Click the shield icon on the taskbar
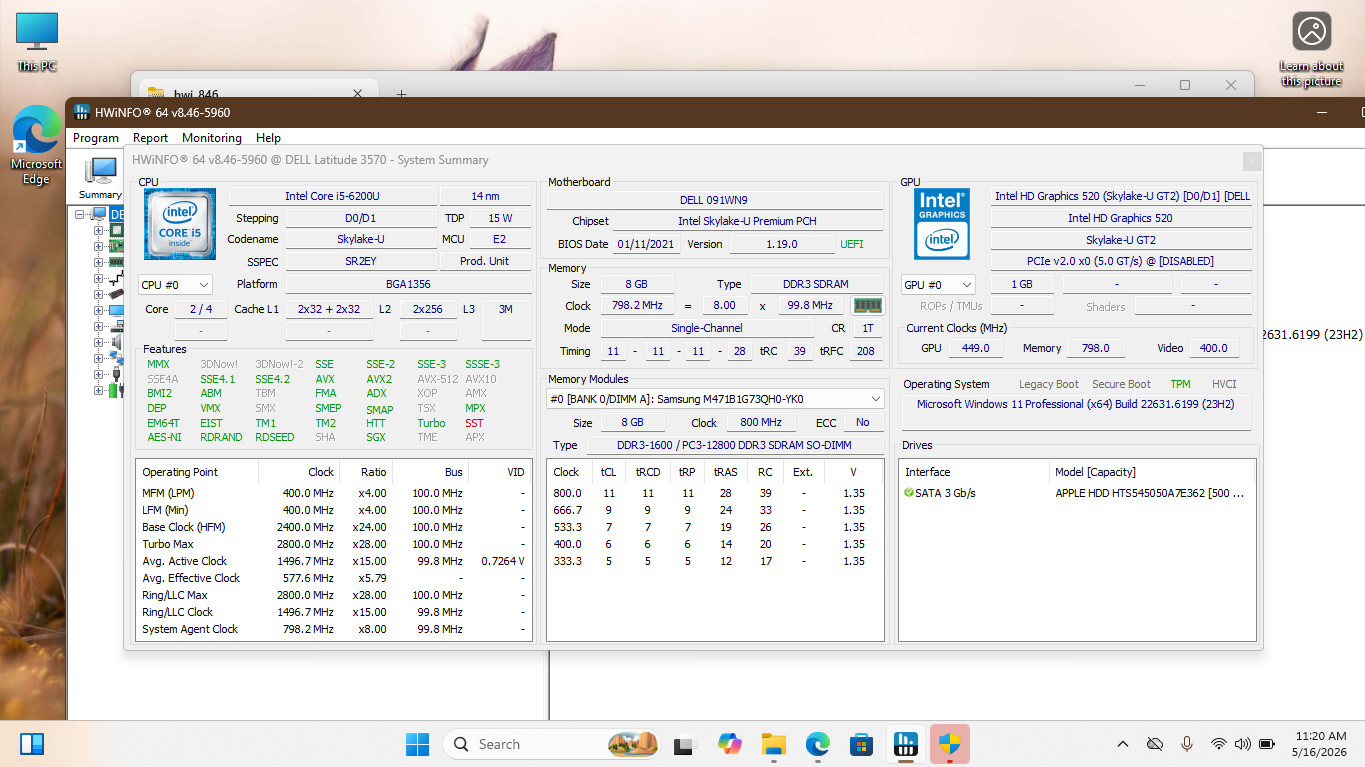 (950, 744)
